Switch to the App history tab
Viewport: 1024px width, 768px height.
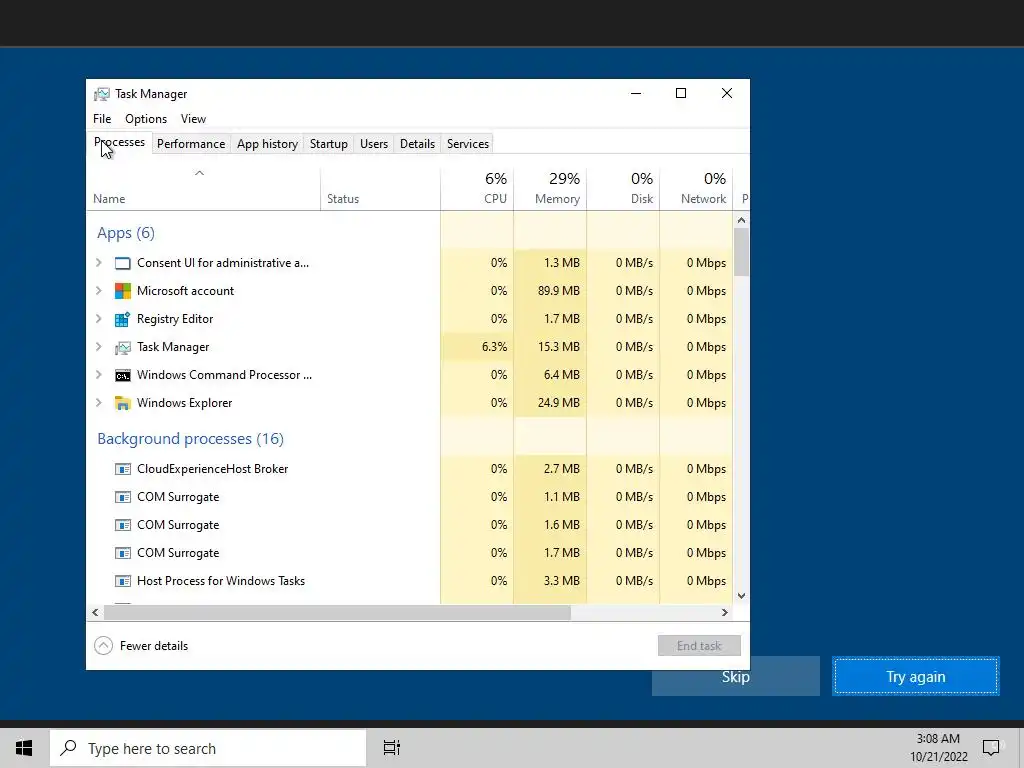267,144
